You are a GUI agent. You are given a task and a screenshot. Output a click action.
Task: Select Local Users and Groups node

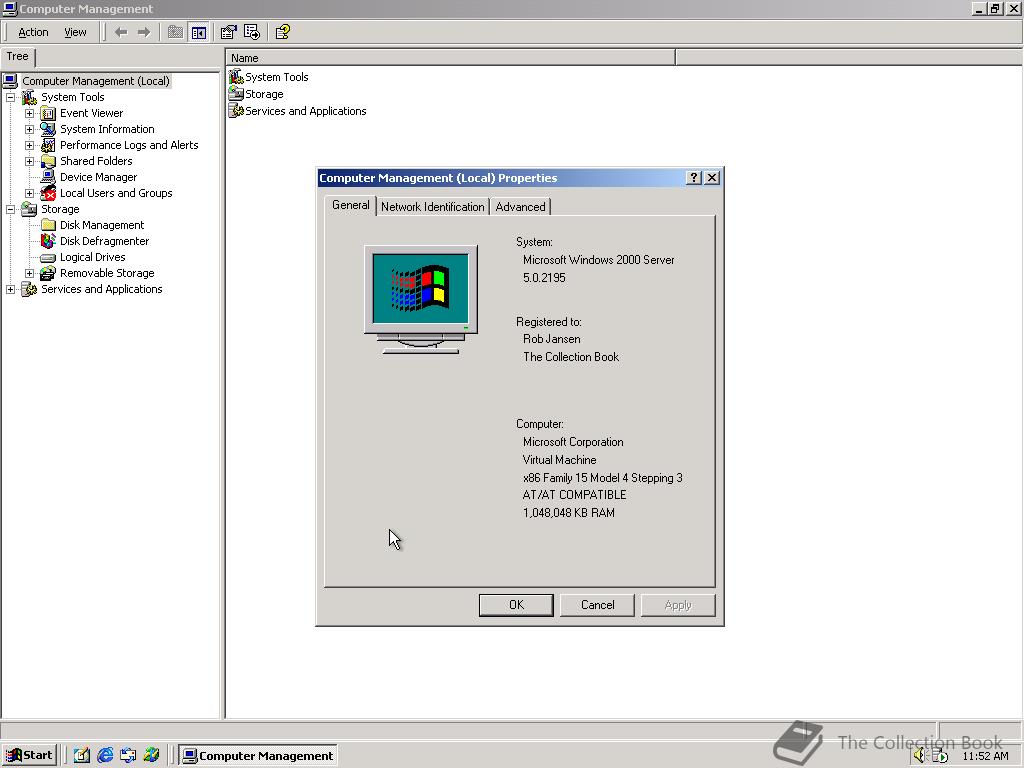116,193
